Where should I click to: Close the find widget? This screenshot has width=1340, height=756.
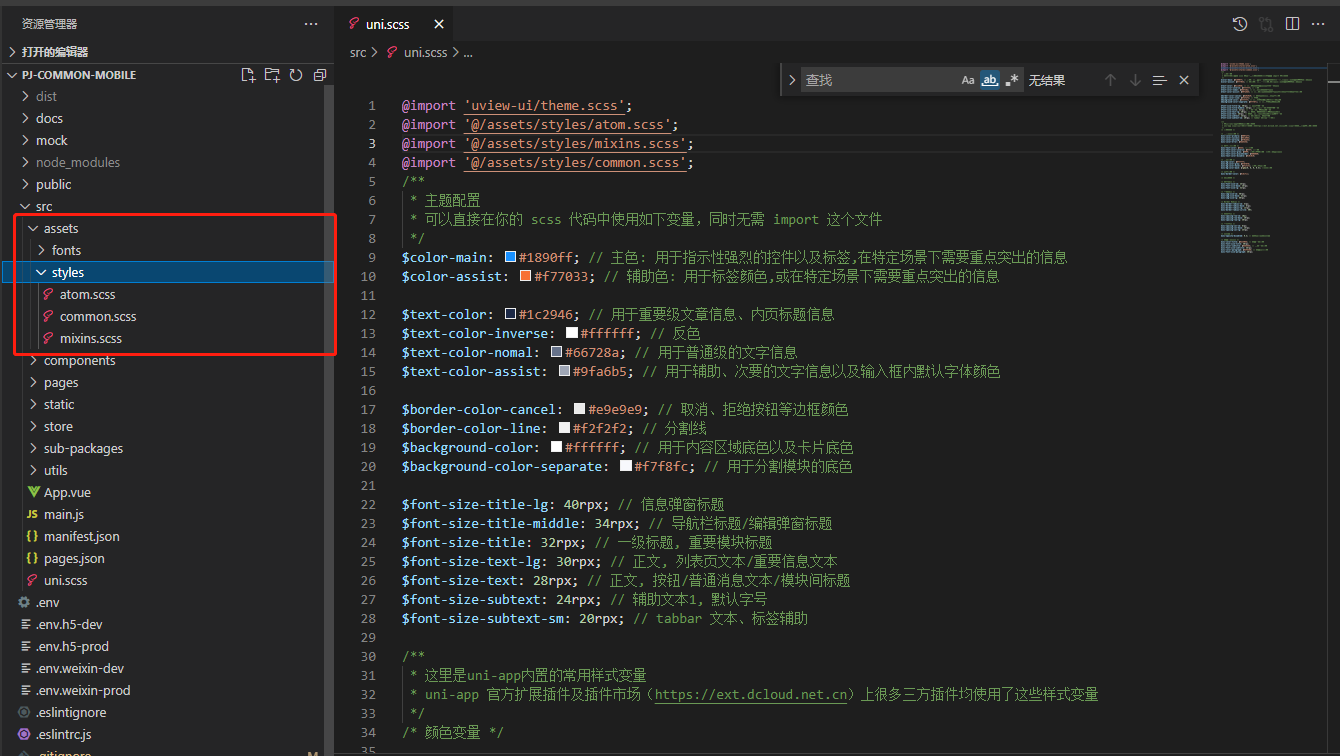(1184, 80)
